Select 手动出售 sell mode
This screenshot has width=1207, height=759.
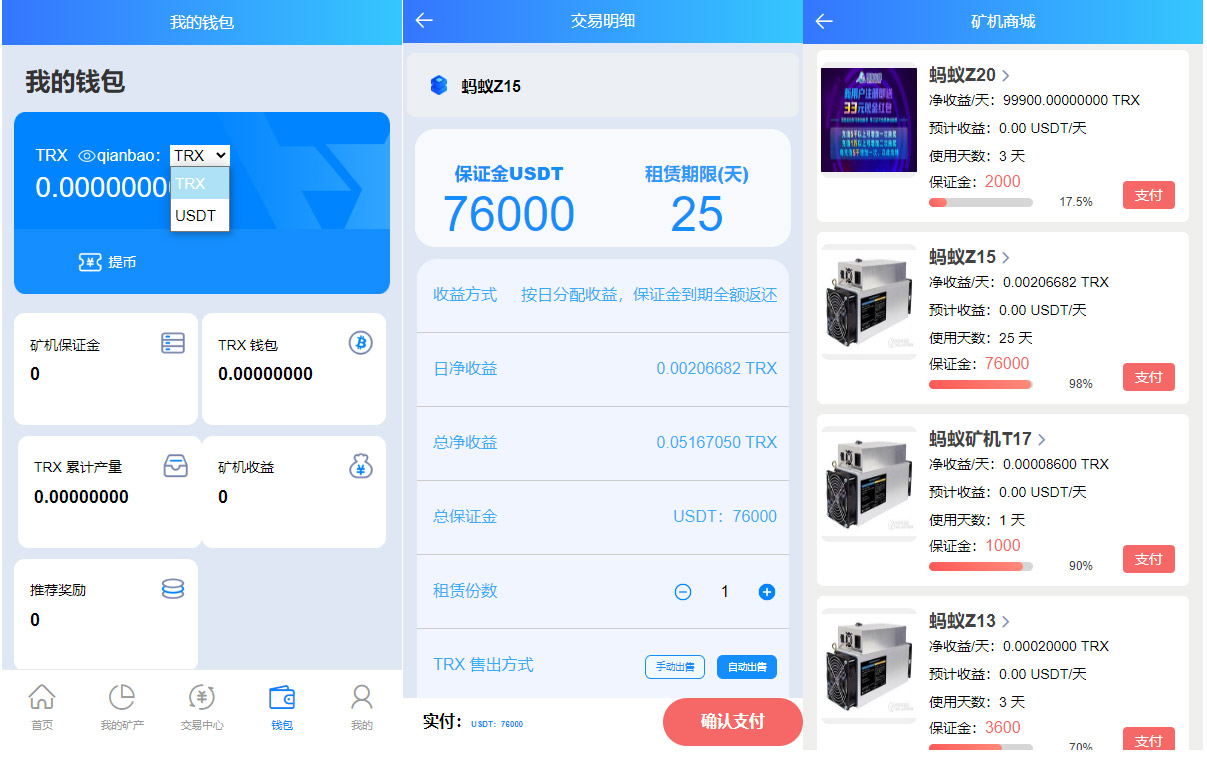675,667
